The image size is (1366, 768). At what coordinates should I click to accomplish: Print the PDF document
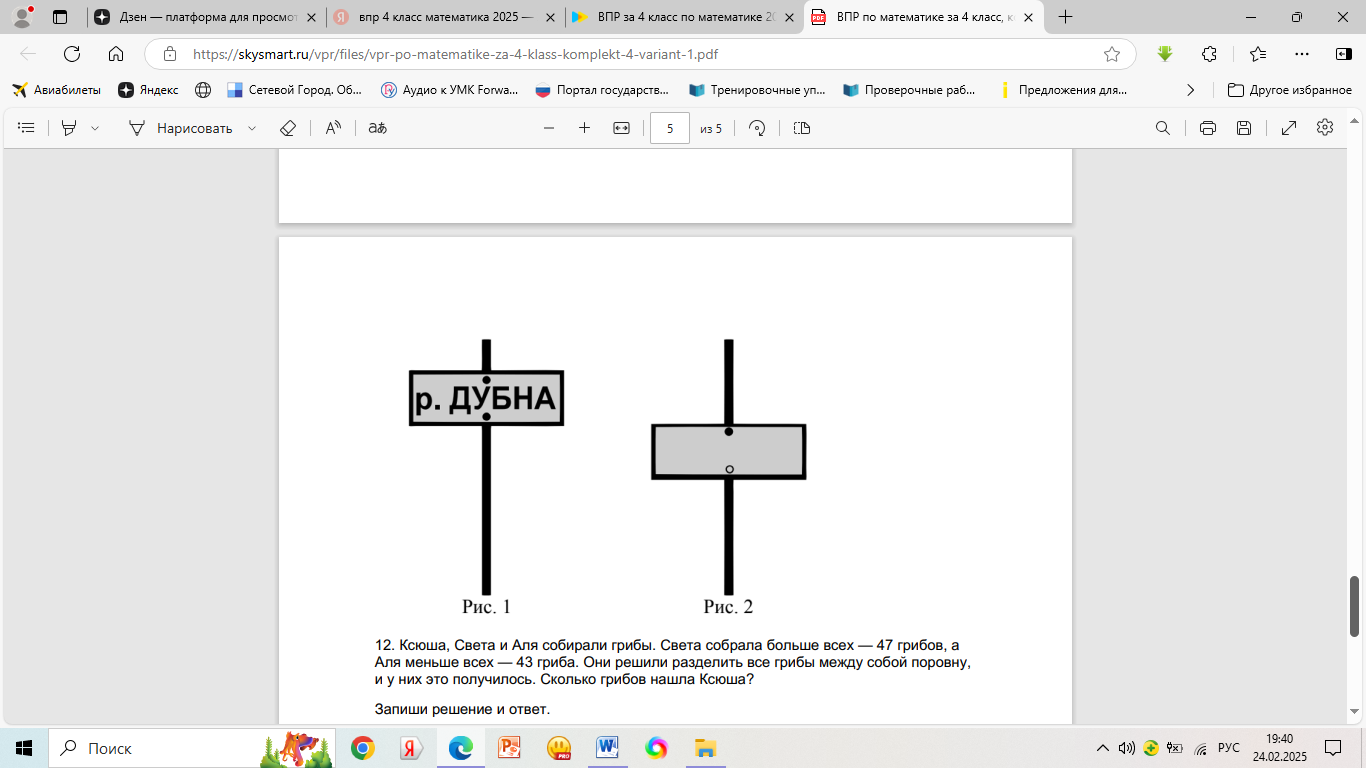coord(1208,128)
